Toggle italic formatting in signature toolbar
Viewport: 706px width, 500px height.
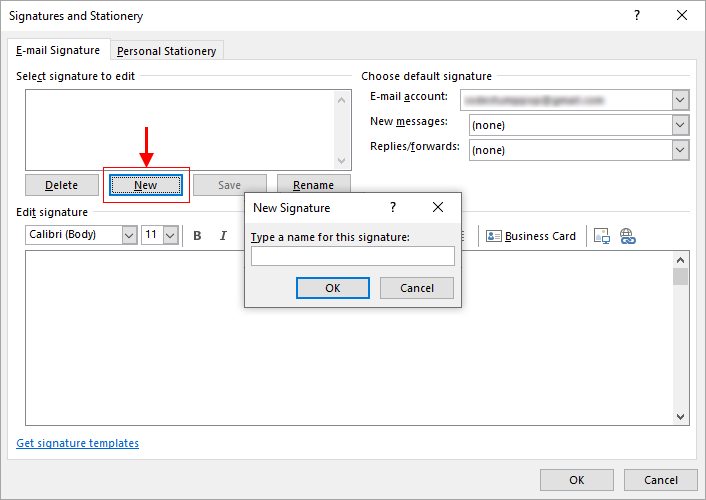[225, 236]
